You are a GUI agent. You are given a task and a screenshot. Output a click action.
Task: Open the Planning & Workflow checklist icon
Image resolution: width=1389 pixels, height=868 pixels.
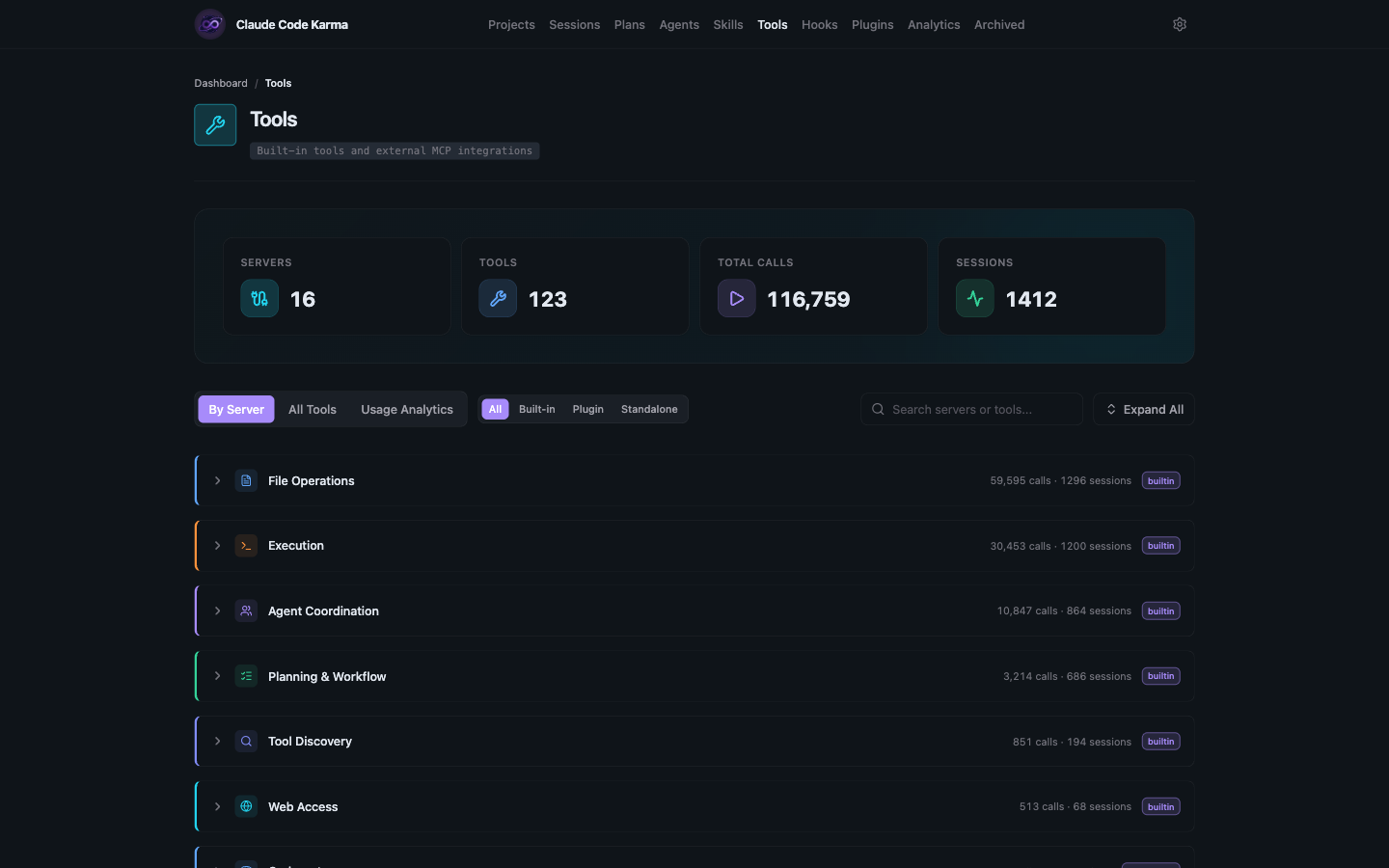(x=246, y=676)
